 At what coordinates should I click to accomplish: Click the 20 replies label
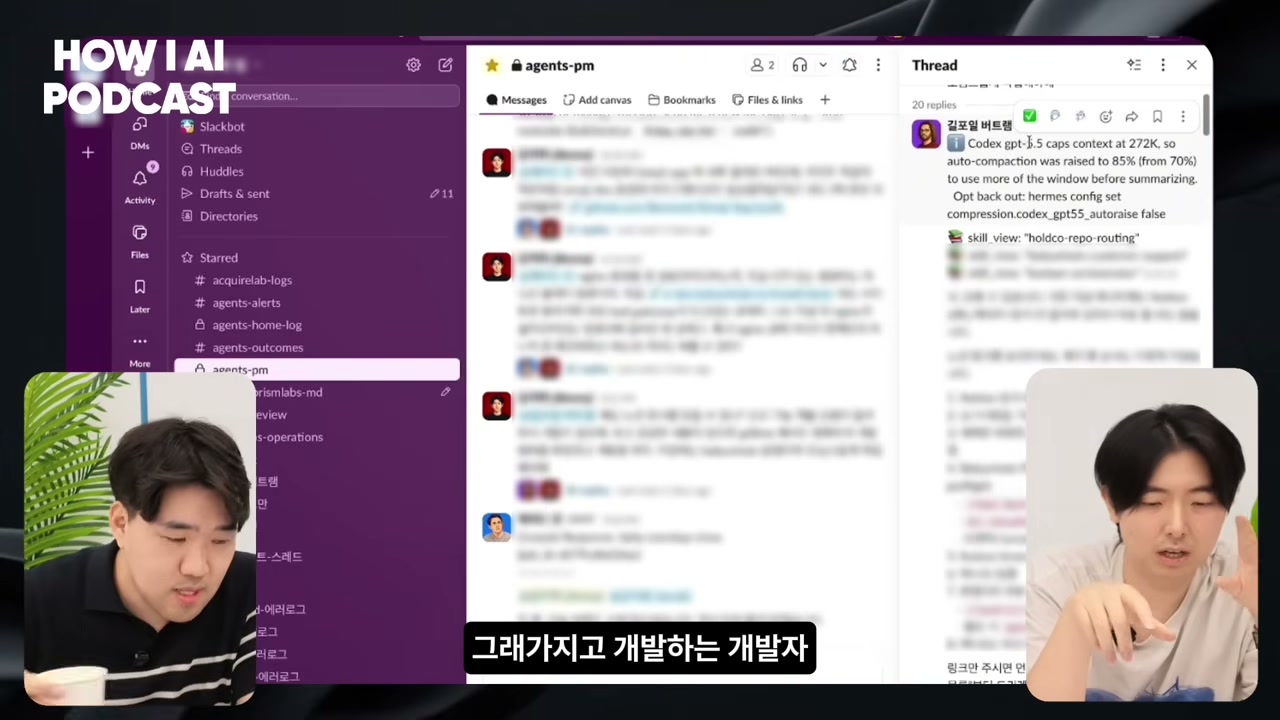(934, 105)
